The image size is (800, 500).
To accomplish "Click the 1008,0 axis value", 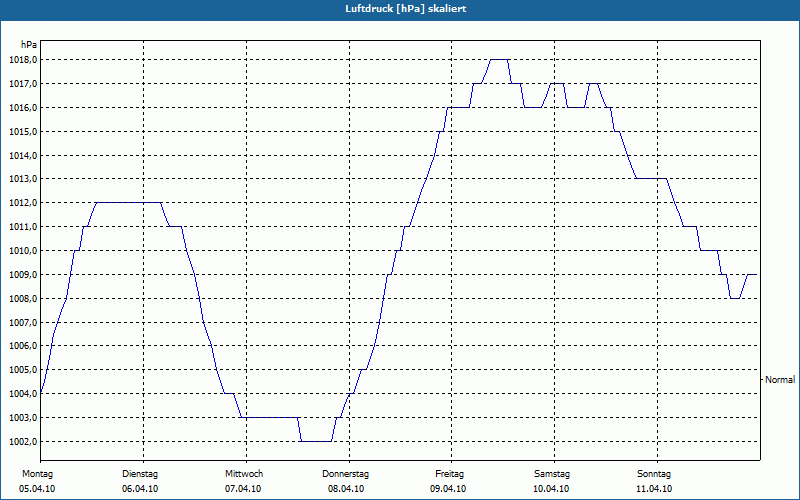I will 22,298.
